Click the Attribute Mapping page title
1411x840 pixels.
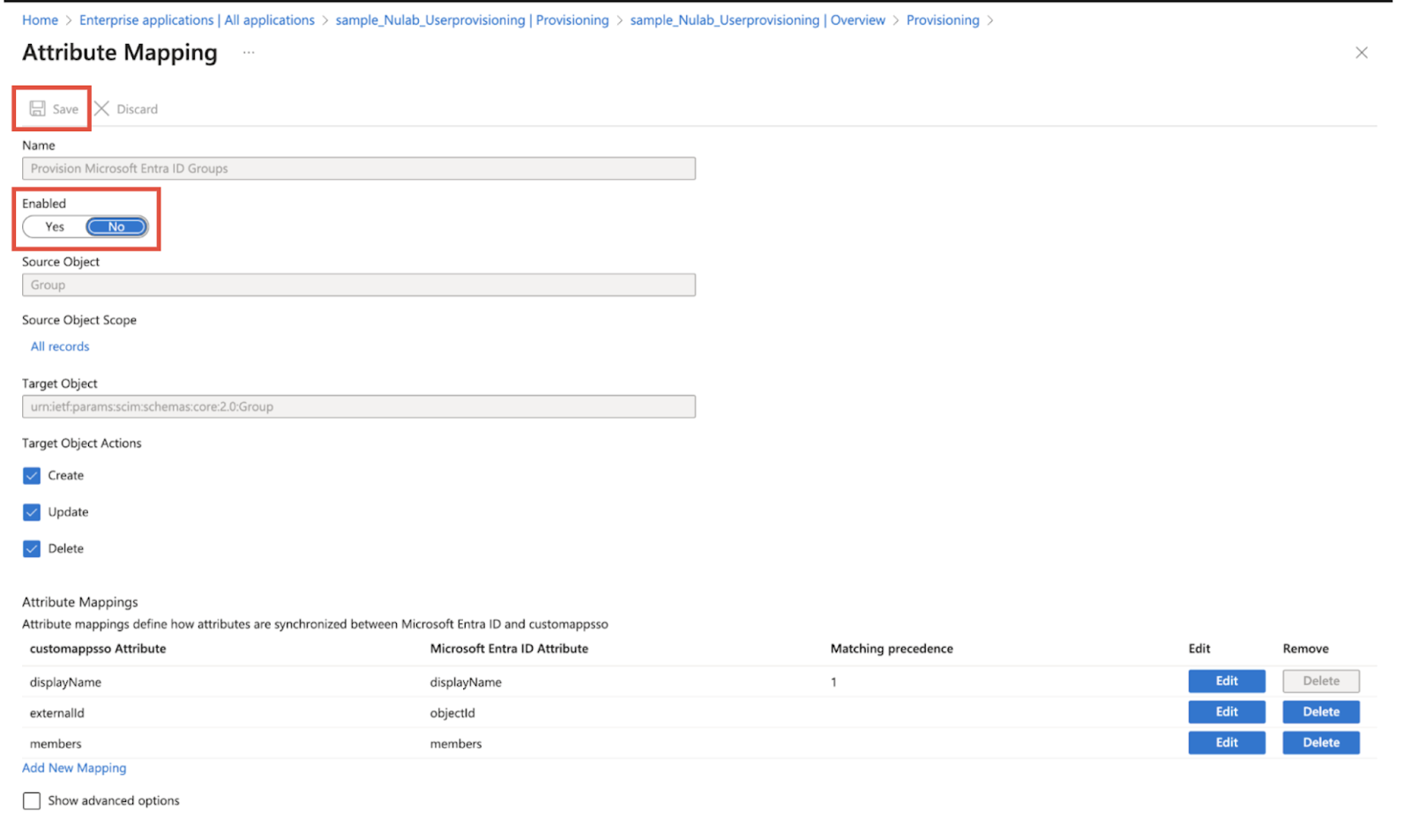tap(120, 53)
